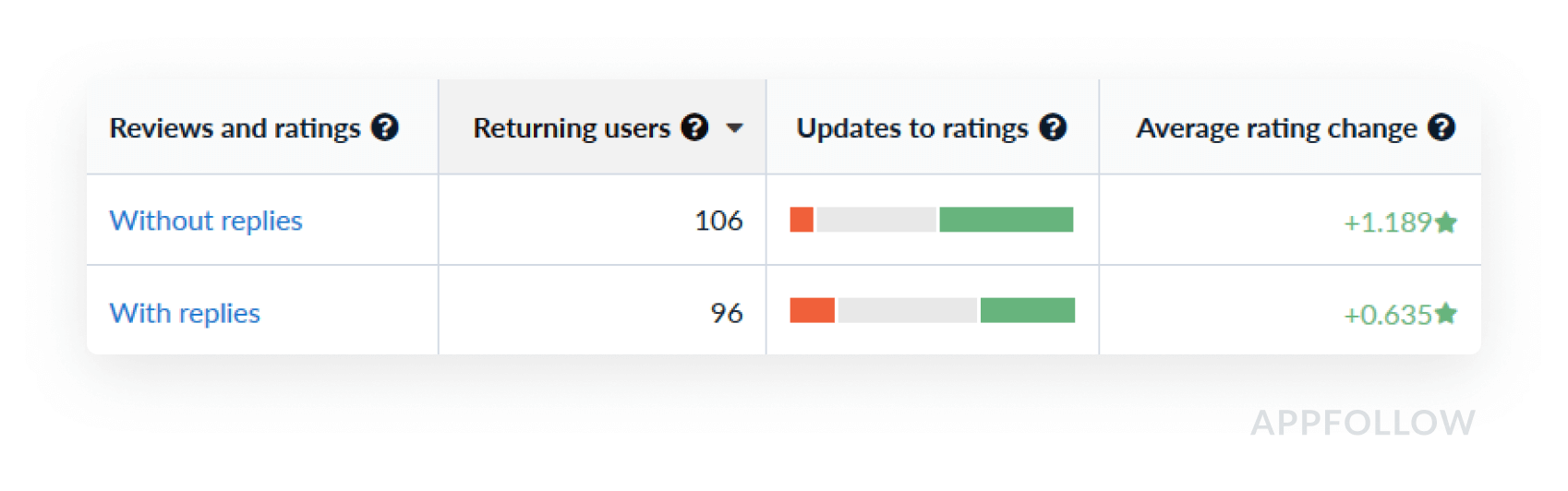The width and height of the screenshot is (1568, 491).
Task: Click green segment in Without replies bar
Action: [x=1007, y=220]
